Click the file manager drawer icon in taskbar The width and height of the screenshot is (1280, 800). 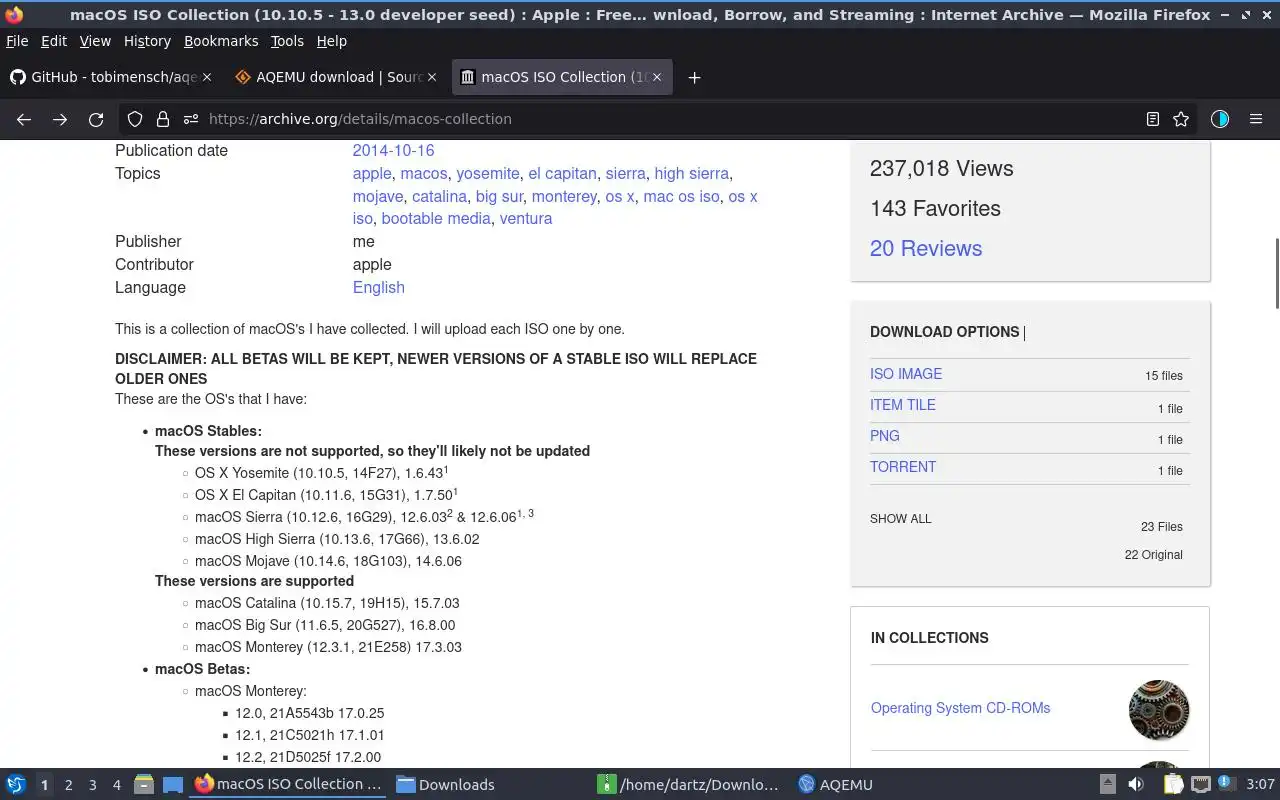pyautogui.click(x=143, y=784)
